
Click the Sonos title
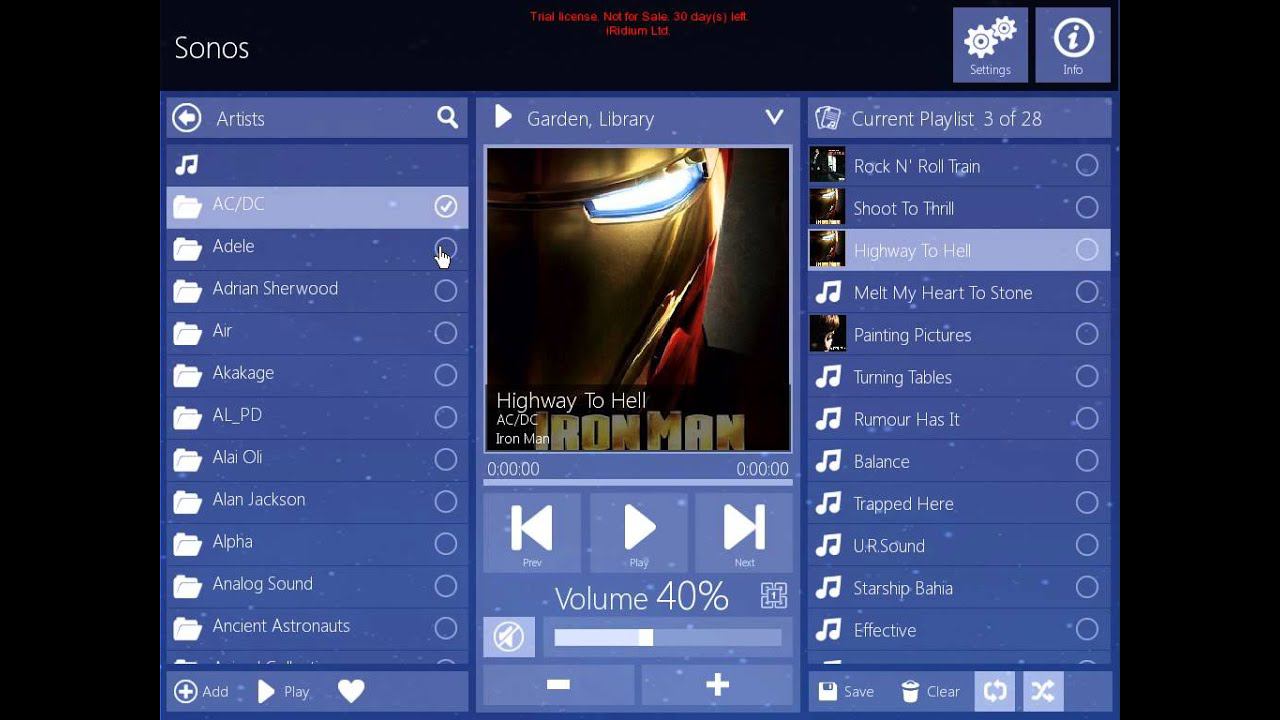212,48
